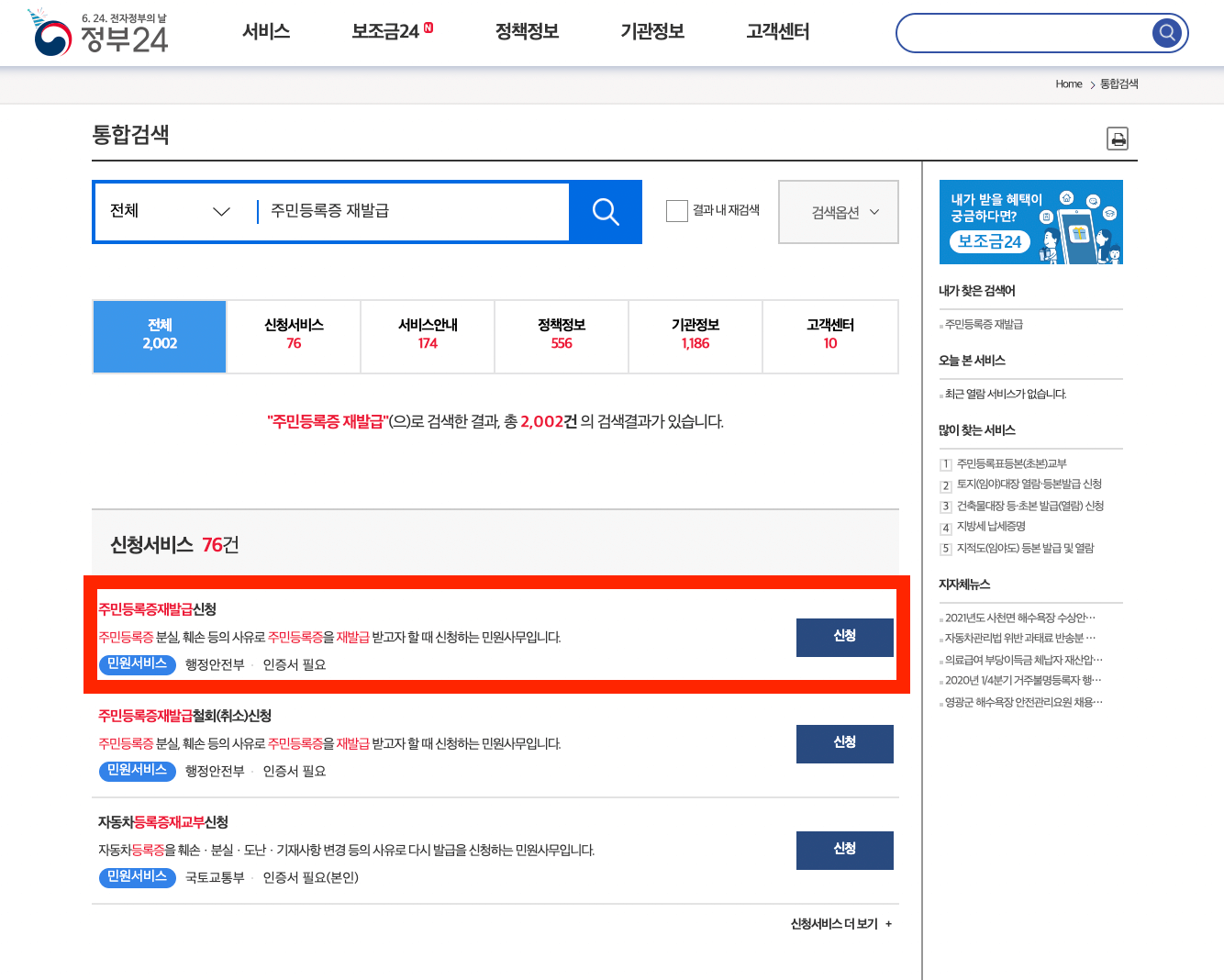1224x980 pixels.
Task: Switch to the 신청서비스 tab
Action: point(293,336)
